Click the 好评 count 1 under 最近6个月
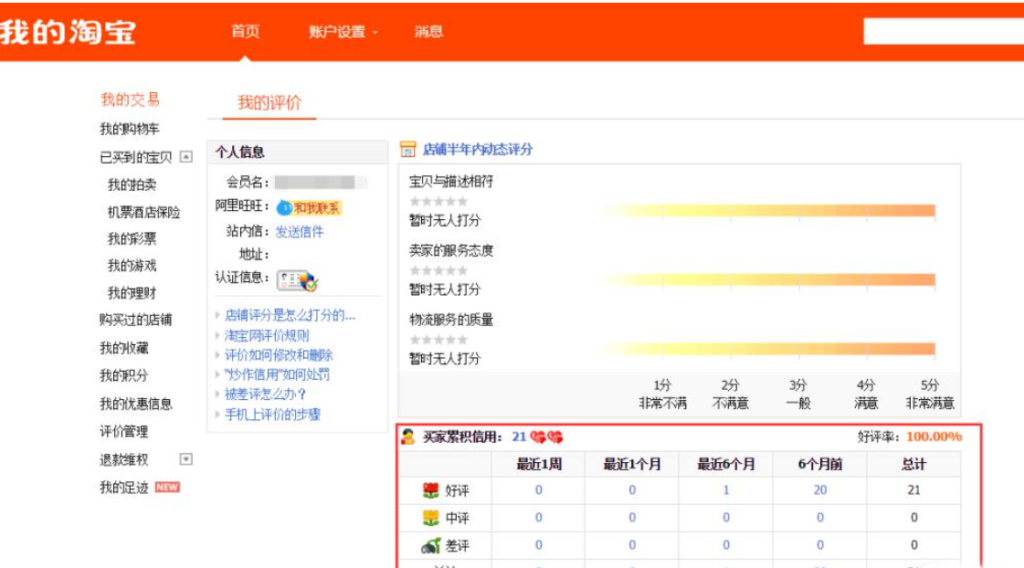 726,490
